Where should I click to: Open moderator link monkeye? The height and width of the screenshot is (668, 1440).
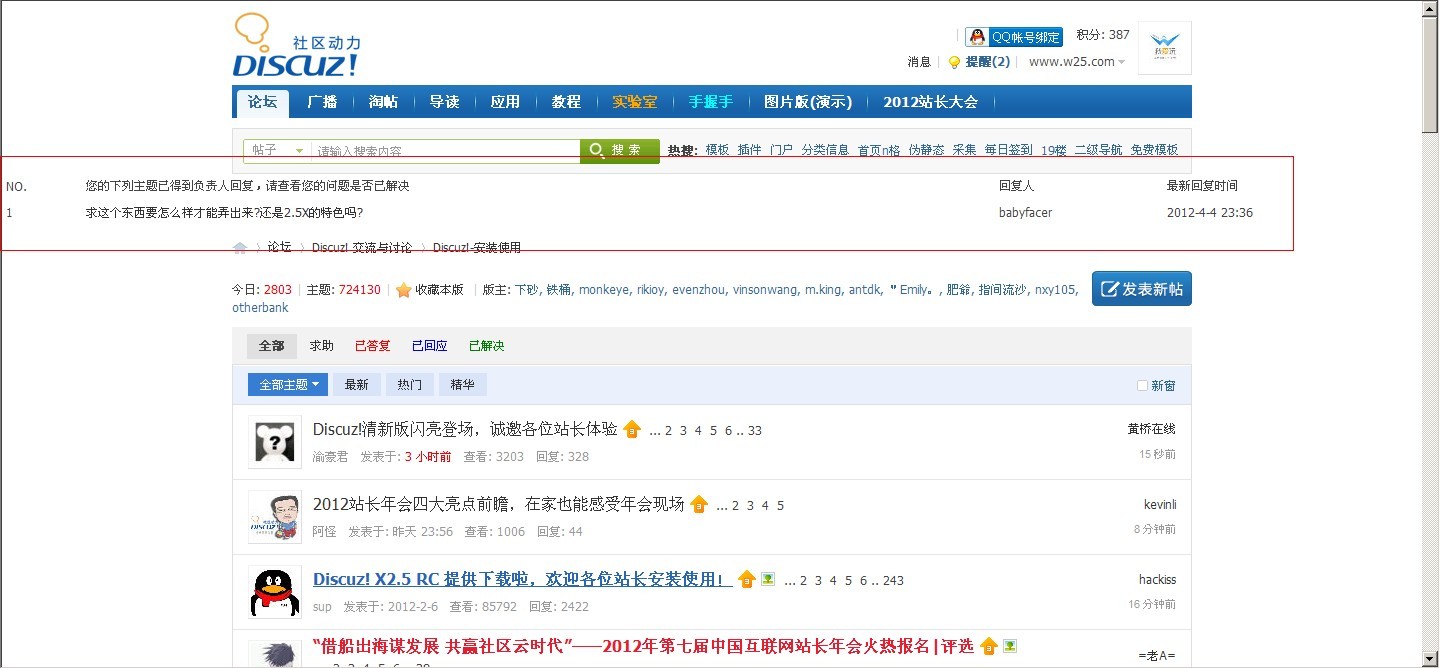604,290
